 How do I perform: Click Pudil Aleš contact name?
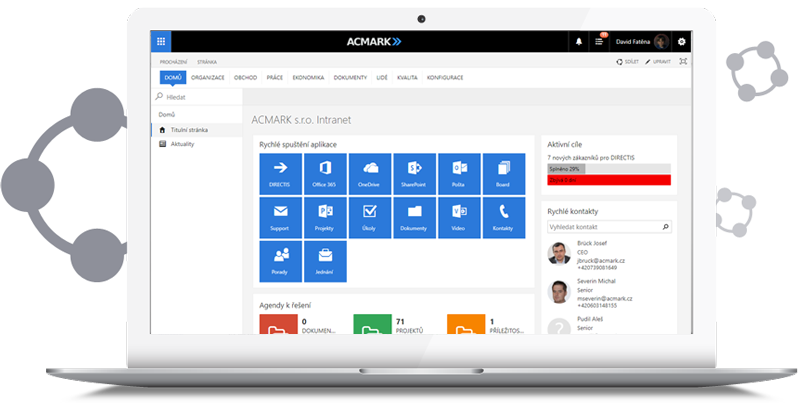click(590, 319)
